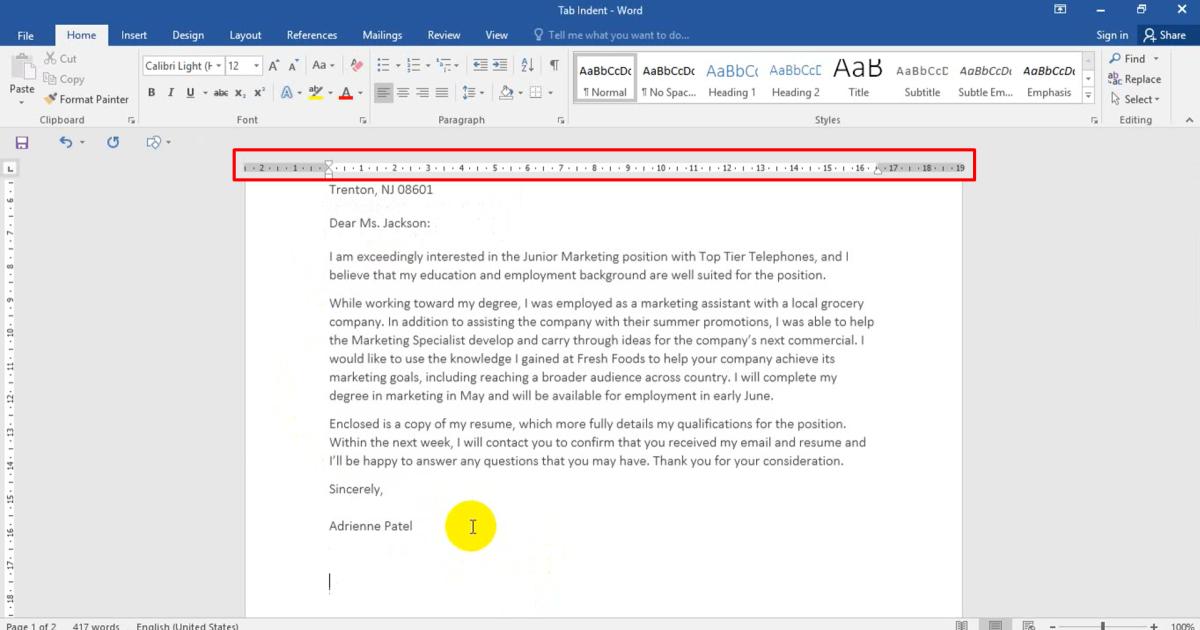Increase font size with Grow Font
1200x630 pixels.
click(x=274, y=65)
